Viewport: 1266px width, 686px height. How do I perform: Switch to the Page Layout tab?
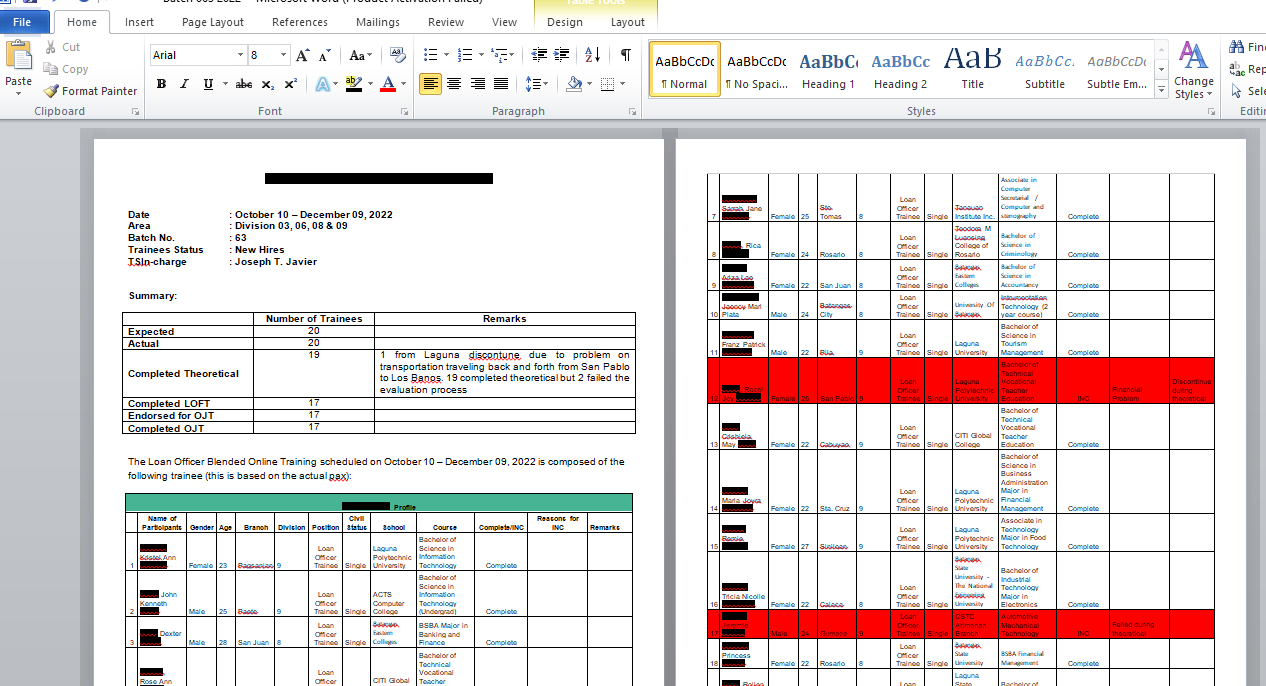tap(213, 22)
